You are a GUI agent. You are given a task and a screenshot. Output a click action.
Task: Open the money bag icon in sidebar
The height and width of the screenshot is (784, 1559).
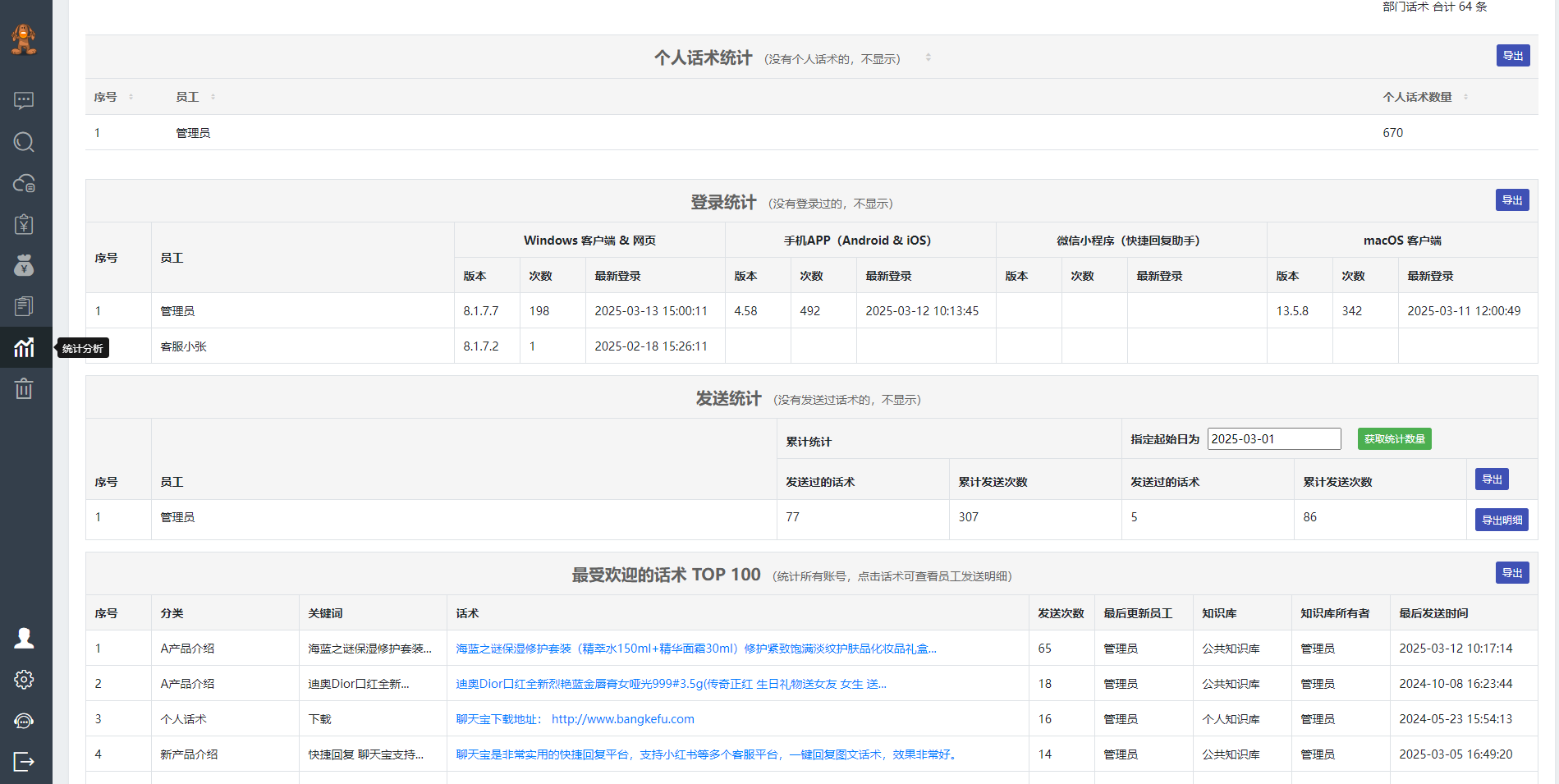24,265
